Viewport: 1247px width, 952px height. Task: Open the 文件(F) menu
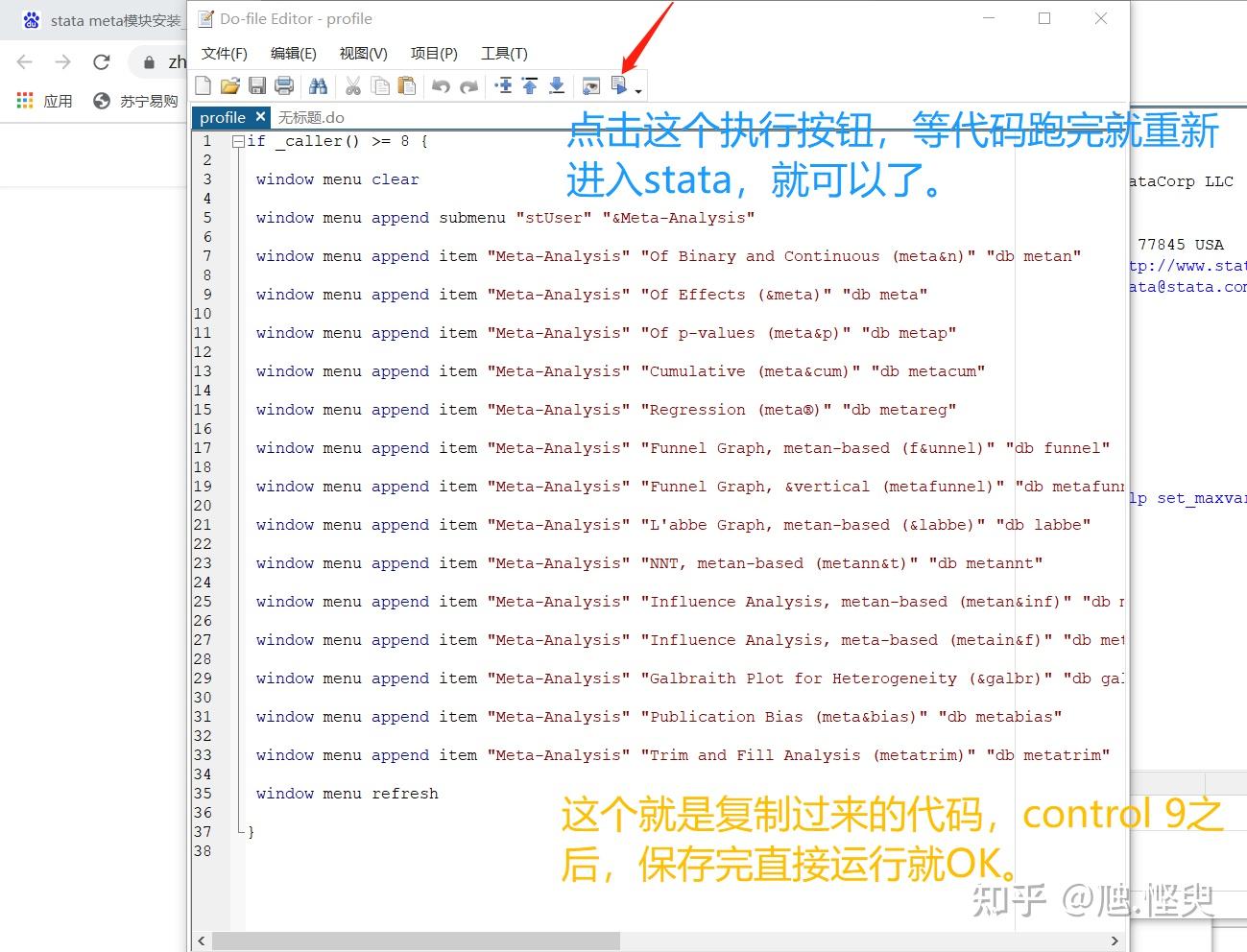pos(224,54)
